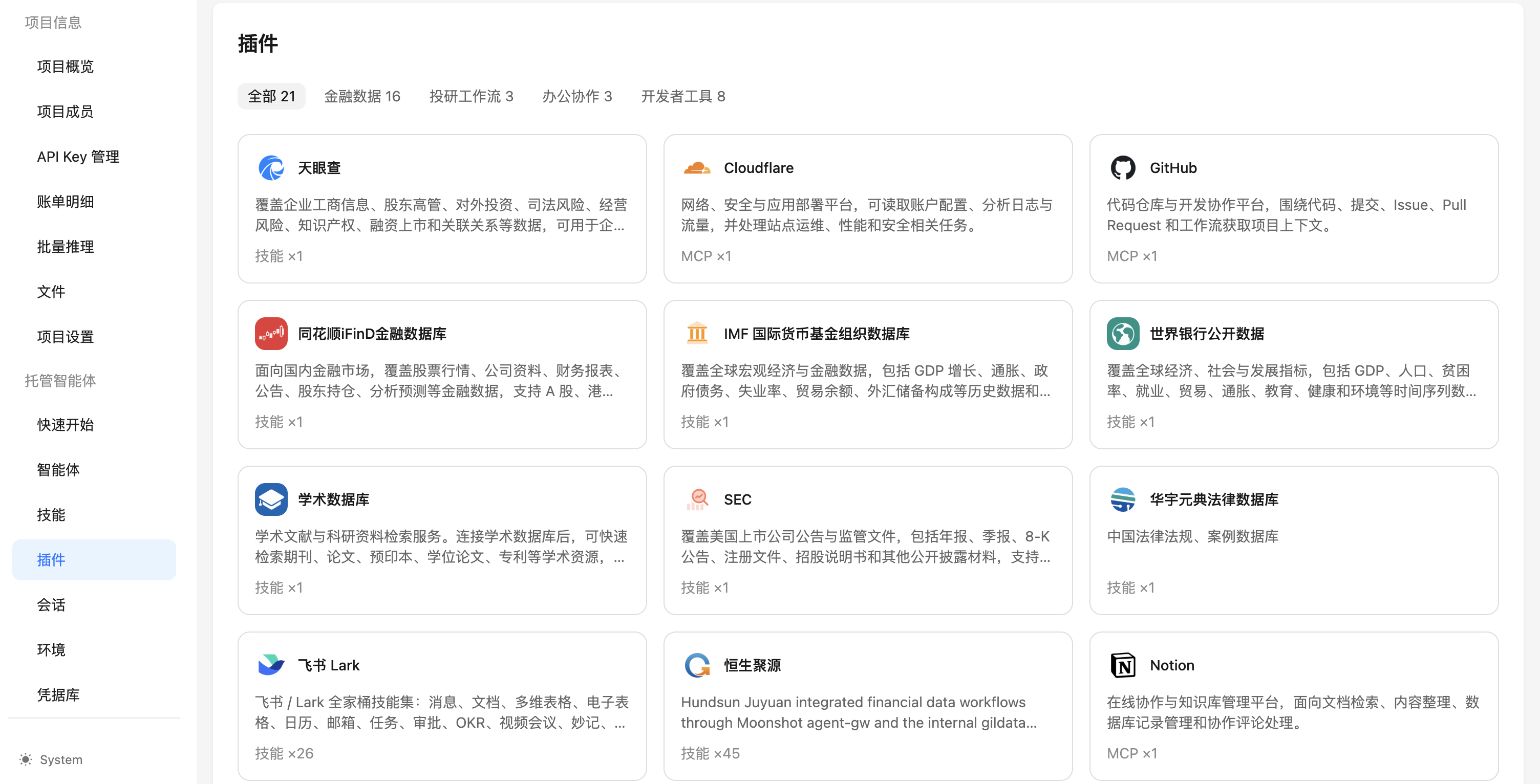Click the 插件 page heading

coord(258,43)
